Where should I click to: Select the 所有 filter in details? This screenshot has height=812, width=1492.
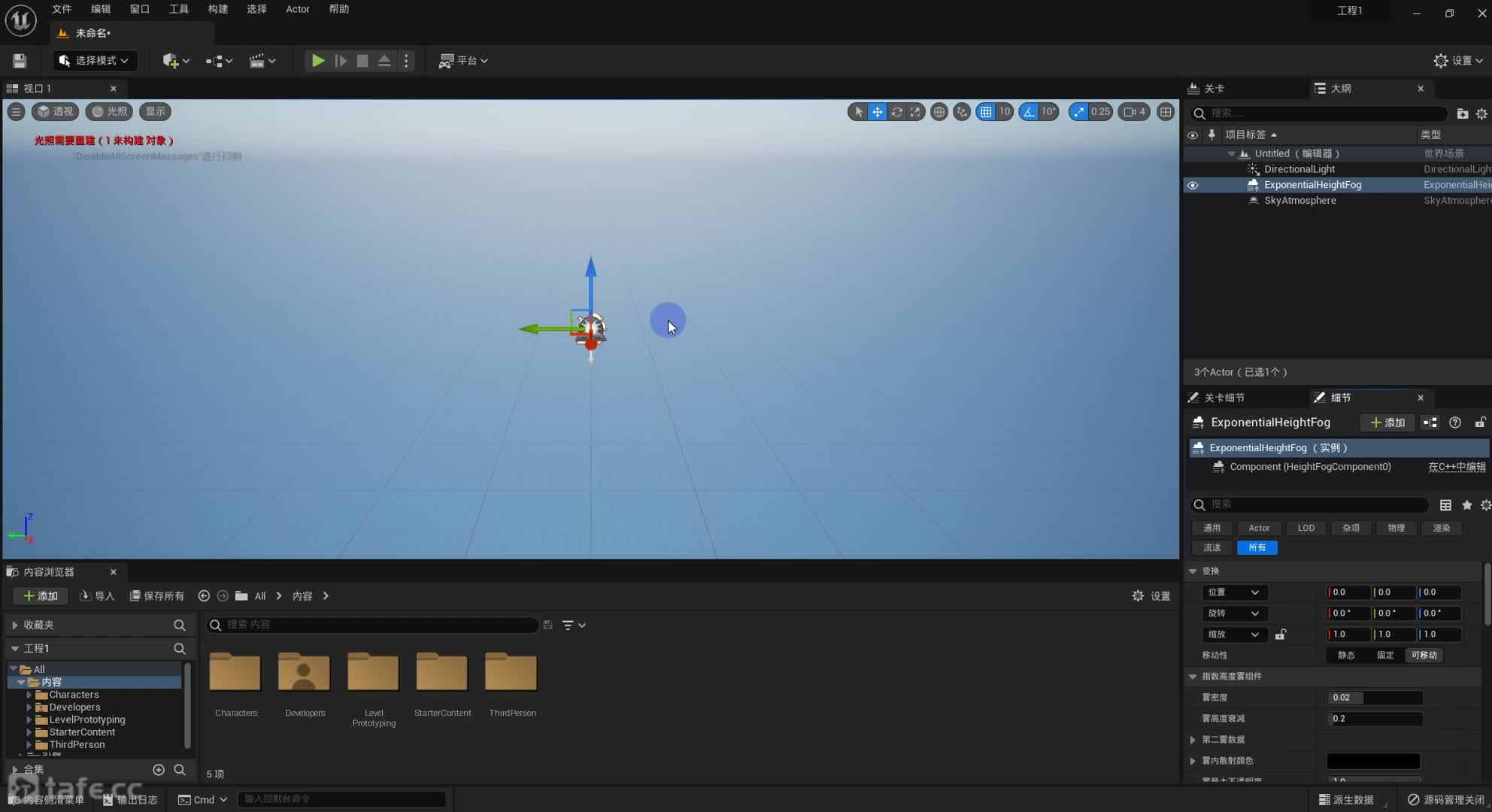click(1257, 547)
